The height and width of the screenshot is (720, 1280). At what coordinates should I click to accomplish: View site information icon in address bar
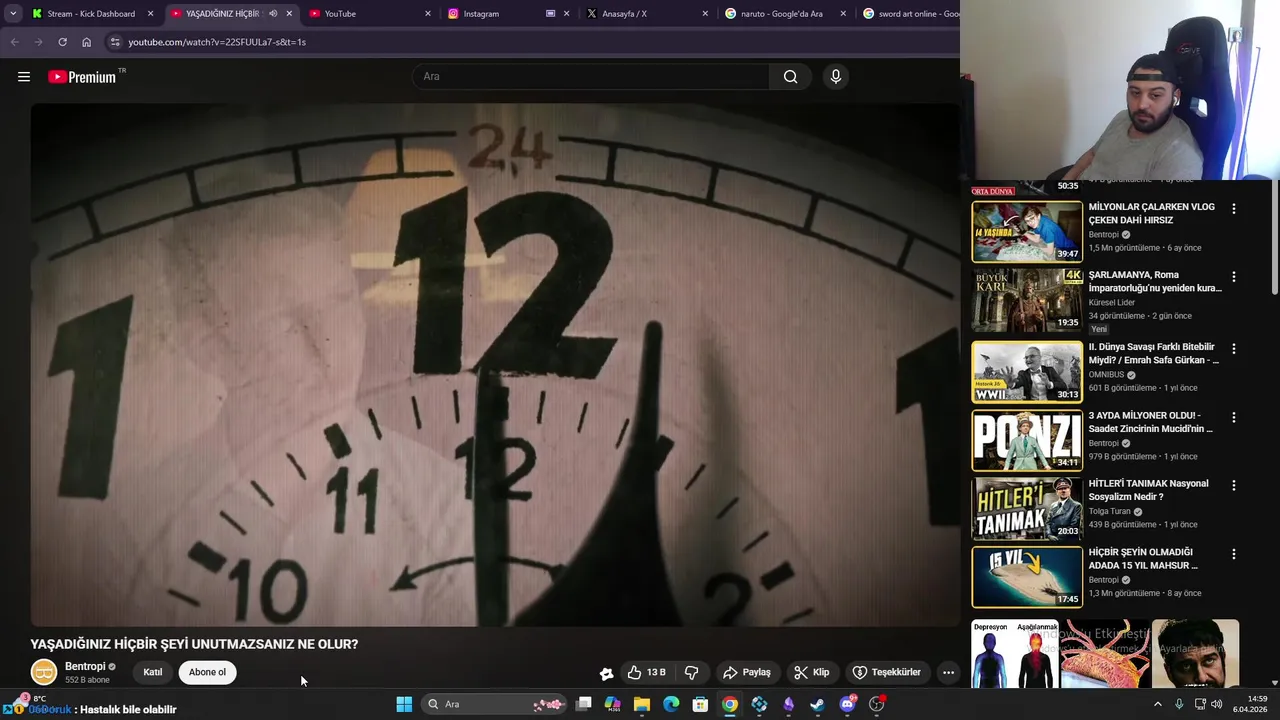coord(115,42)
